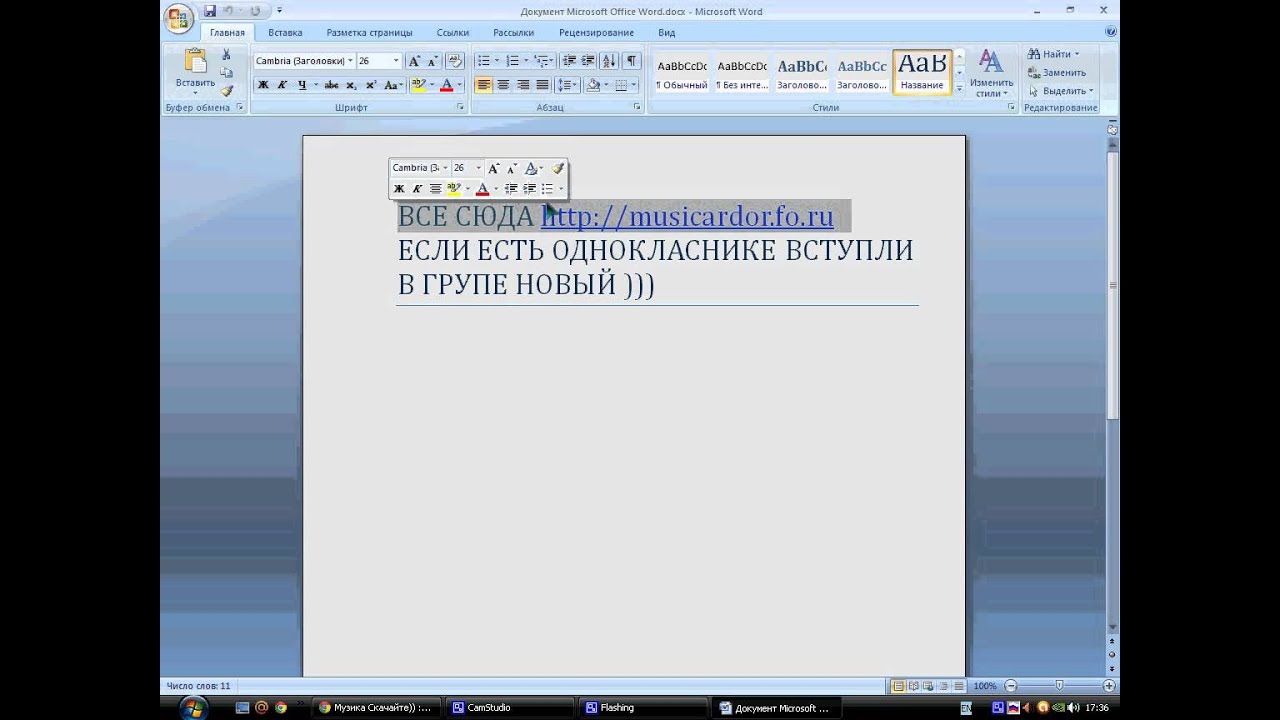
Task: Click the ribbon Shrink Font button
Action: coord(433,61)
